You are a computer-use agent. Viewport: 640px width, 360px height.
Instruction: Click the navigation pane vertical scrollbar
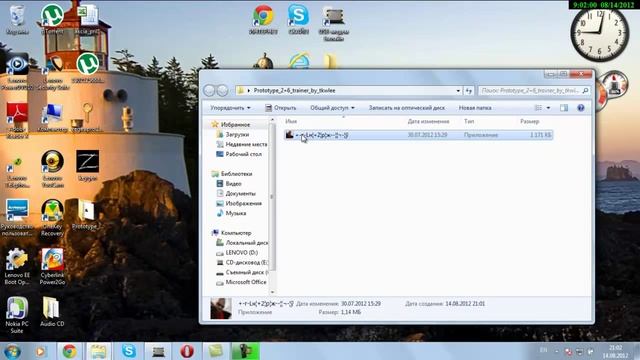272,196
